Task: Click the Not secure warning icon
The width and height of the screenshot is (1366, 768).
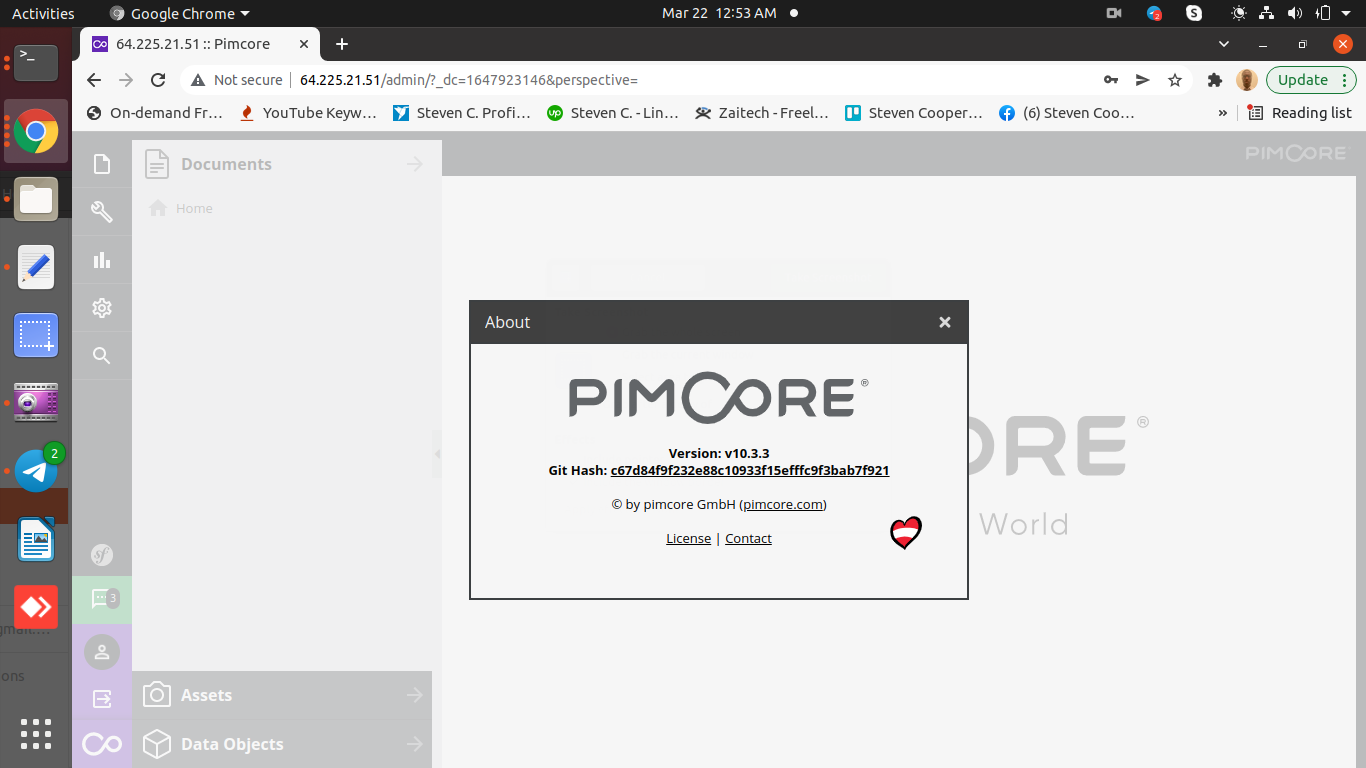Action: 198,80
